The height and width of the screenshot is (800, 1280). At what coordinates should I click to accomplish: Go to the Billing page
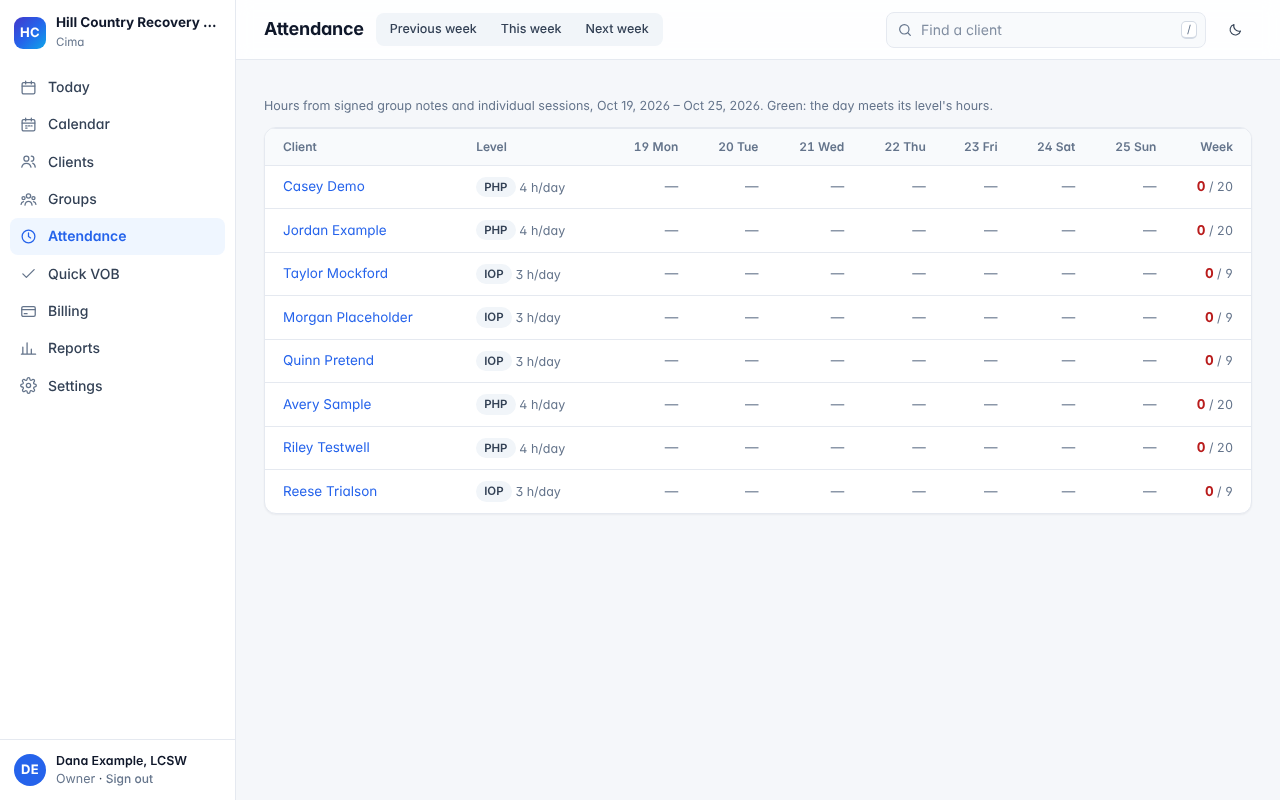(117, 311)
